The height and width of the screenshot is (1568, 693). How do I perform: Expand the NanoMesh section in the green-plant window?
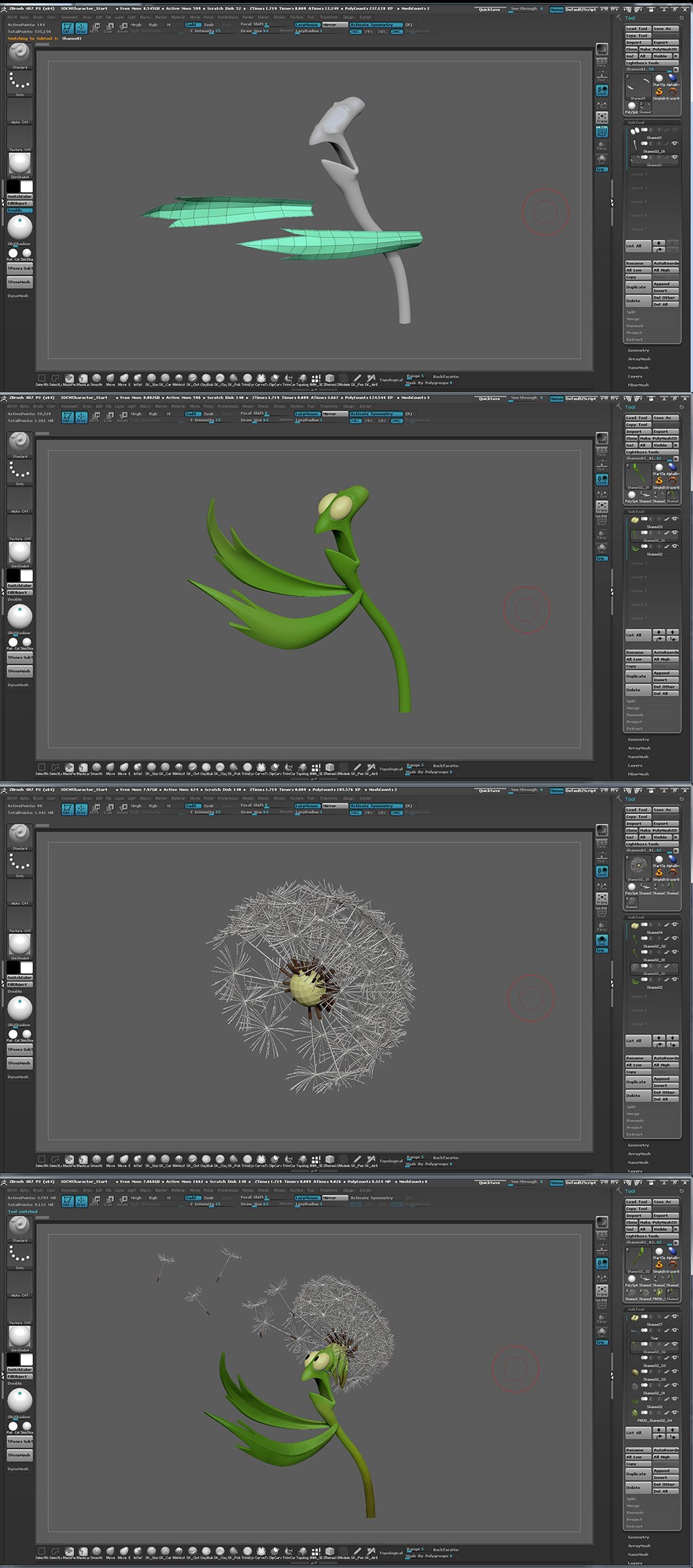pyautogui.click(x=638, y=757)
